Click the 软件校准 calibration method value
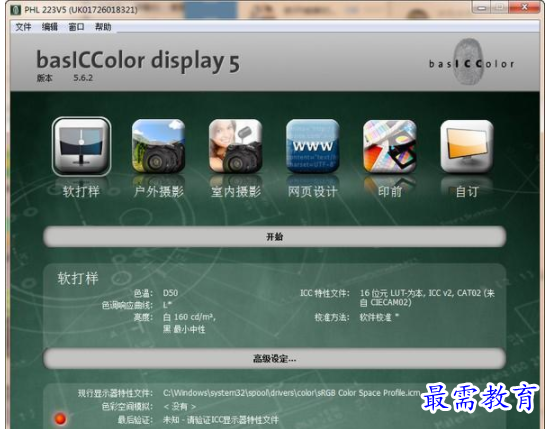545x429 pixels. click(379, 317)
